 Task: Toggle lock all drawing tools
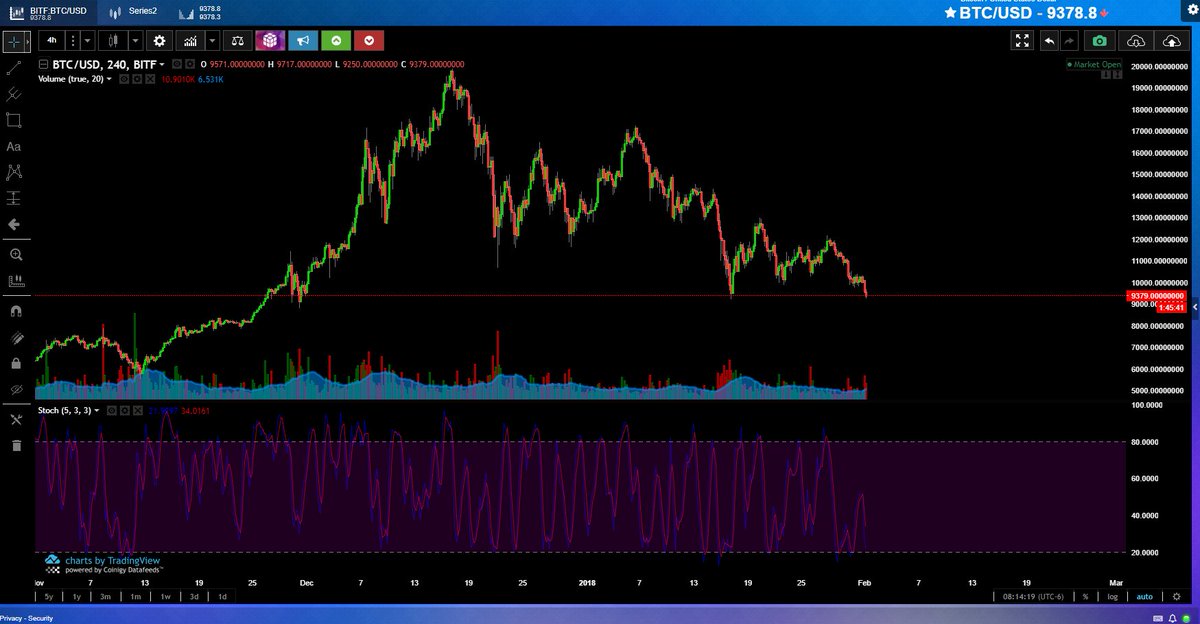click(x=14, y=363)
